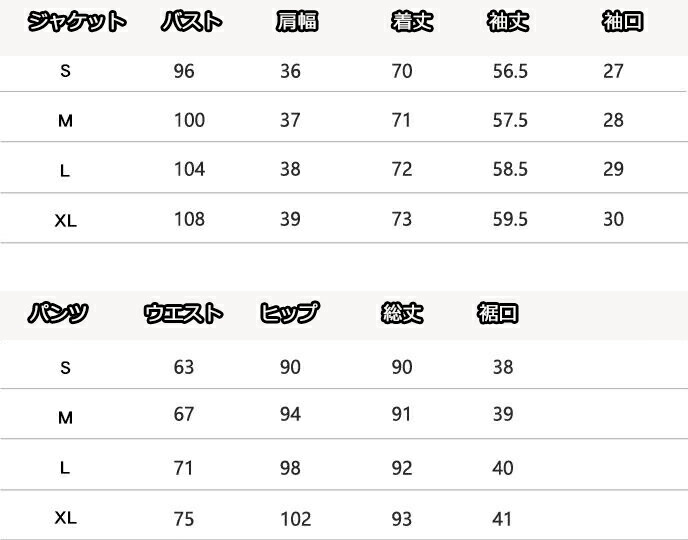Select the jacket size S row label
Screen dimensions: 688x540
[66, 71]
